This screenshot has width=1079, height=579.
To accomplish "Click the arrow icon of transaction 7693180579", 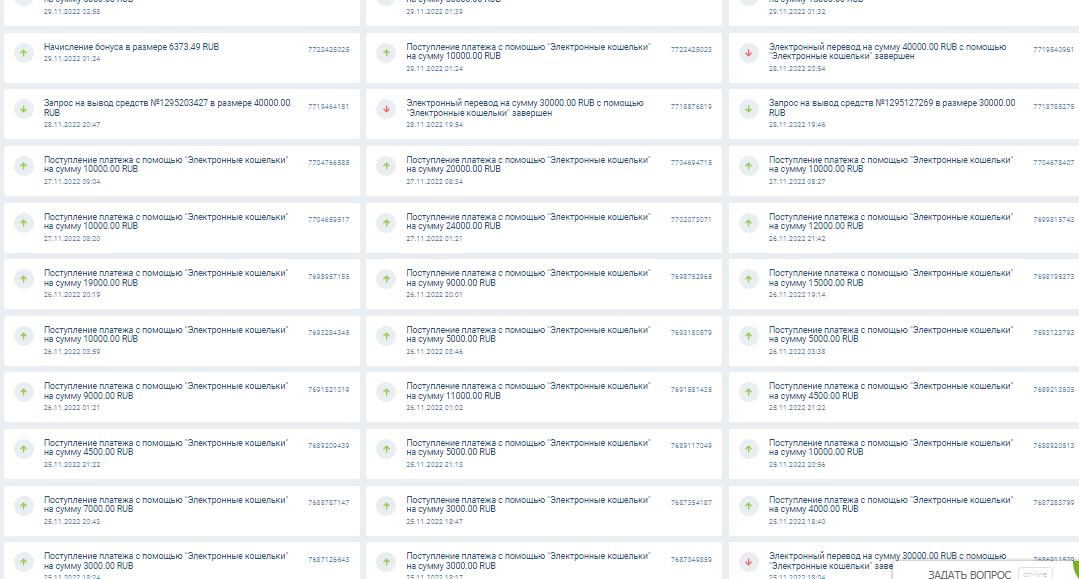I will coord(387,336).
